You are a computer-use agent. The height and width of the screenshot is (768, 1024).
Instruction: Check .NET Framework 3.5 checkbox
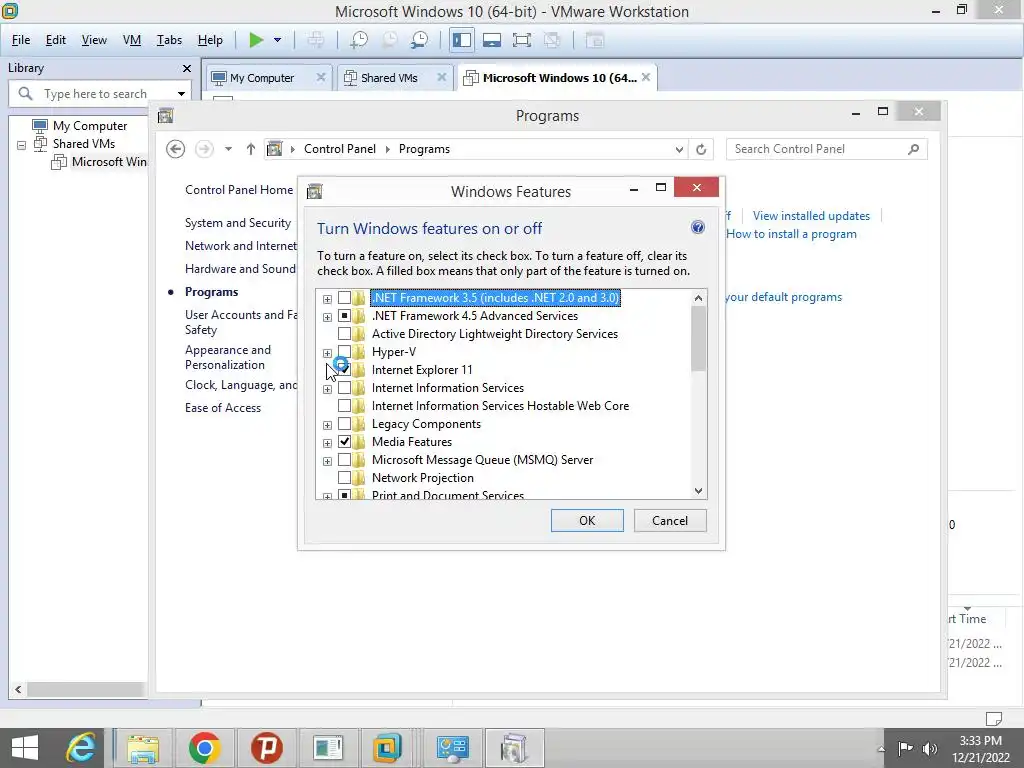(344, 298)
